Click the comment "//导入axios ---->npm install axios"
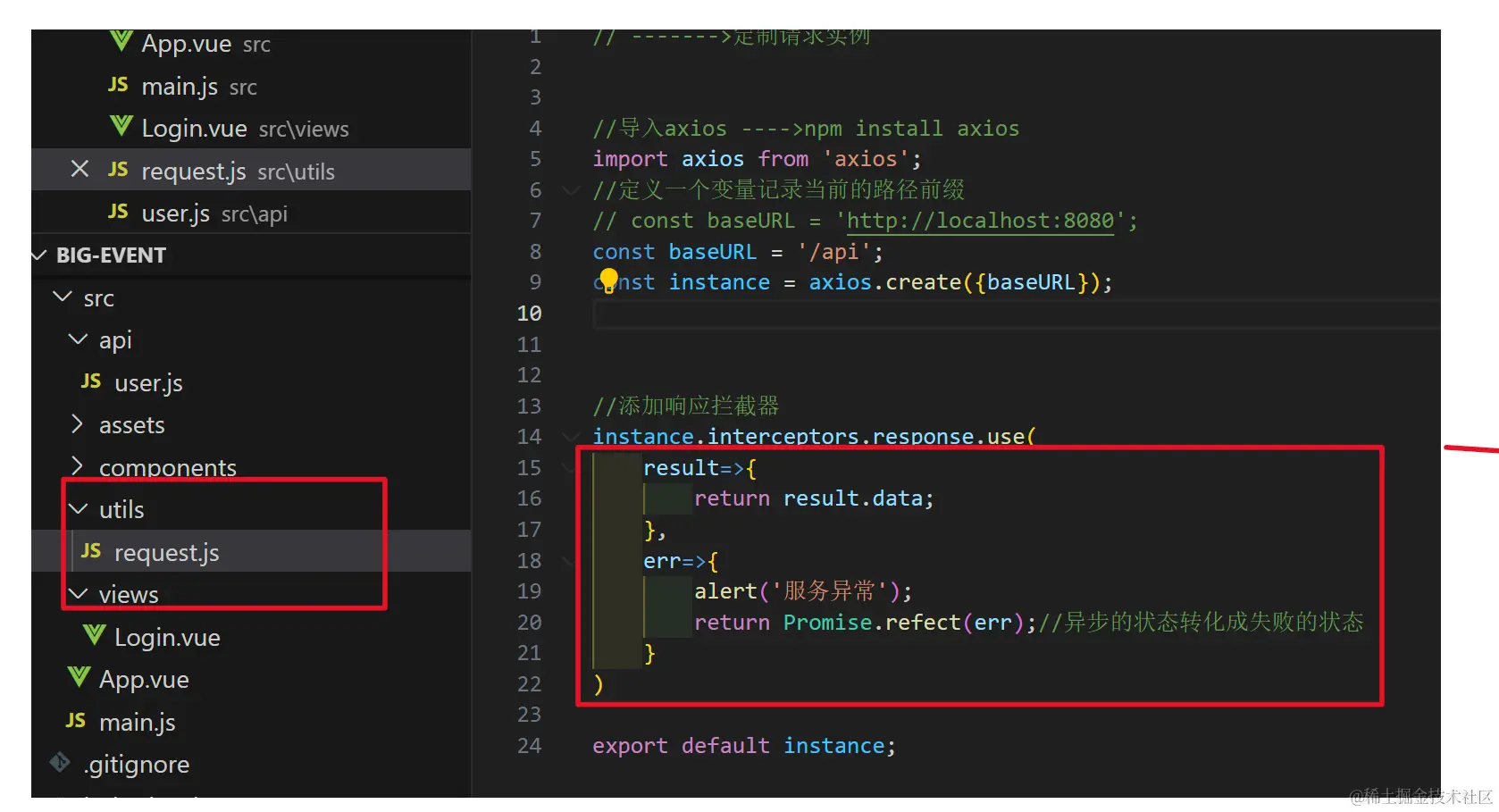The width and height of the screenshot is (1499, 812). [806, 129]
